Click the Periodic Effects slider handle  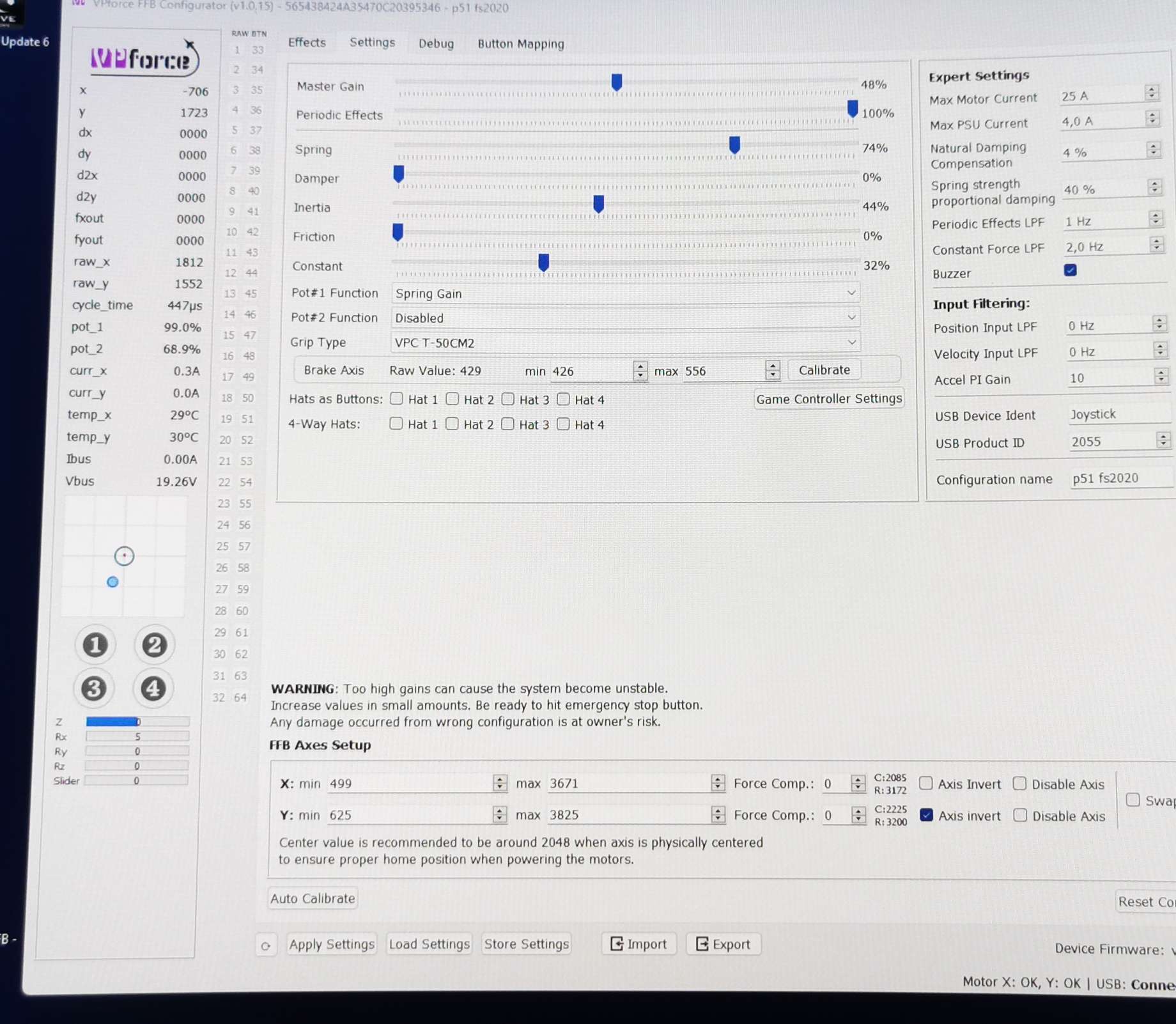pyautogui.click(x=853, y=109)
